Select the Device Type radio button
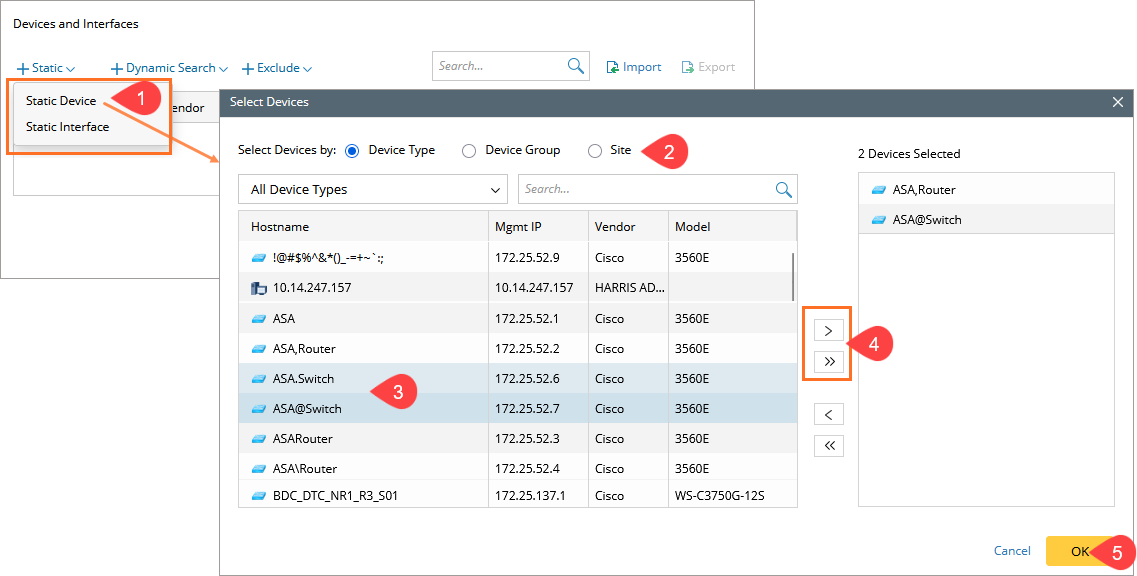The width and height of the screenshot is (1137, 576). coord(351,150)
